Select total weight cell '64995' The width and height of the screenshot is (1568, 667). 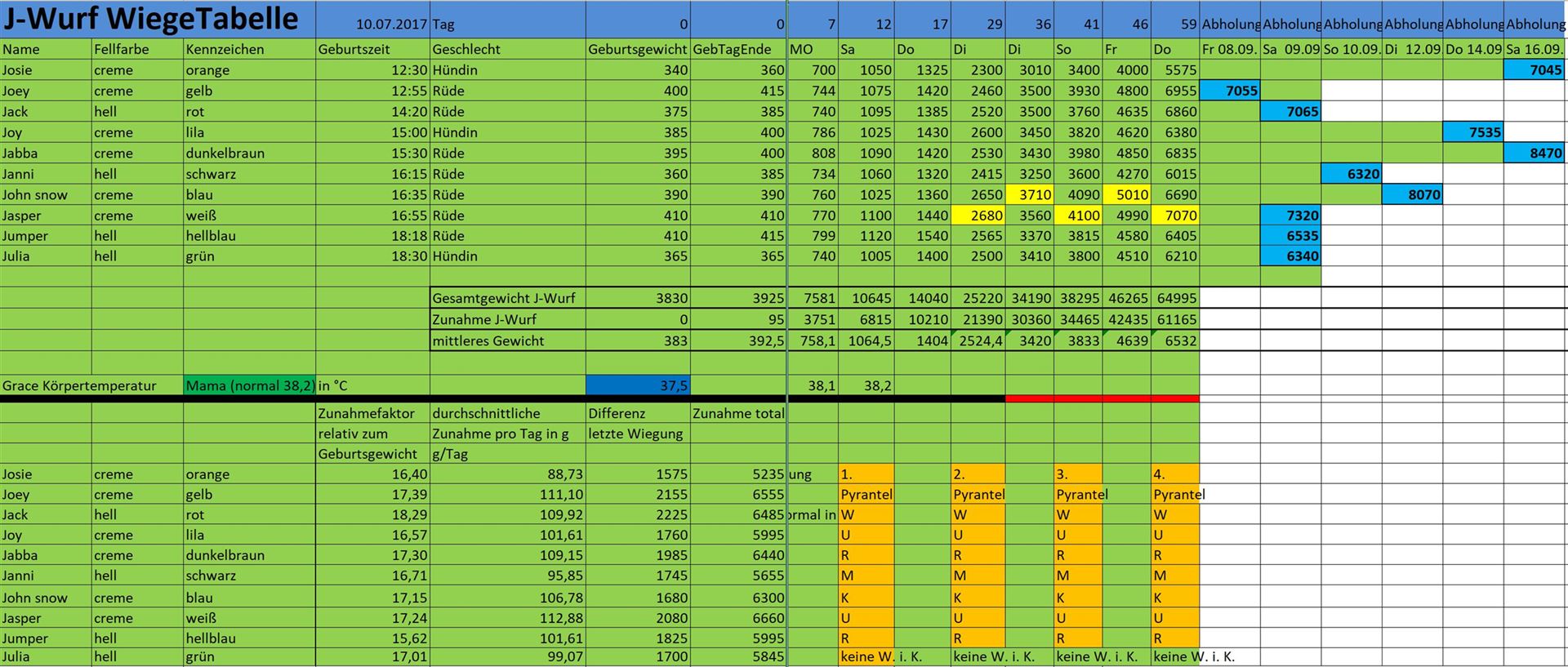1176,298
